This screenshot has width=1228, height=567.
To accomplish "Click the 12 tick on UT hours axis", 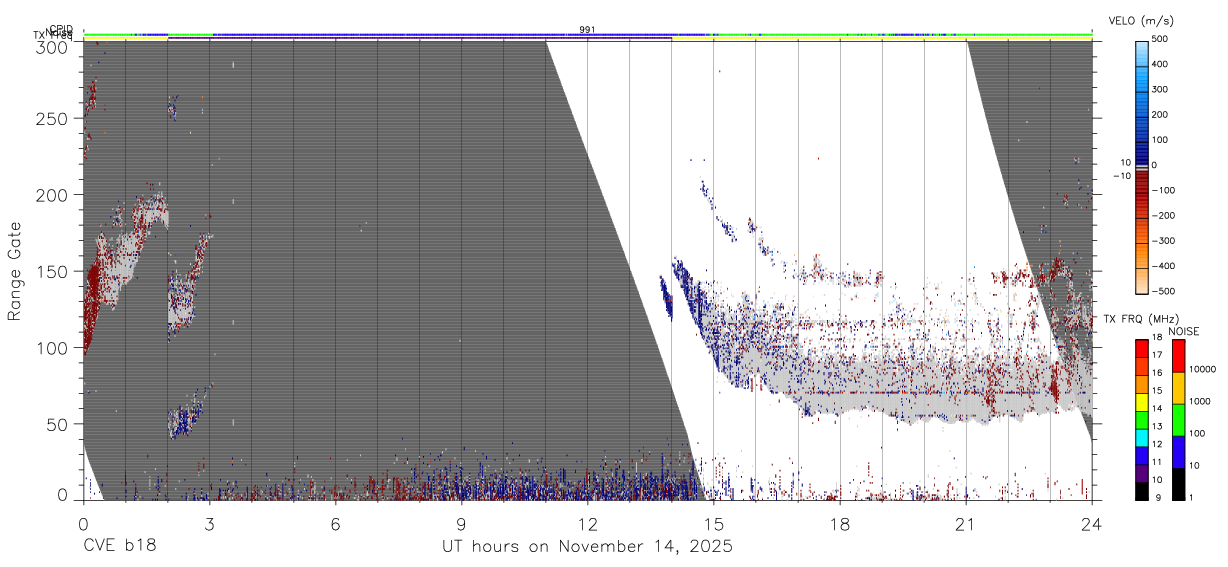I will (x=588, y=523).
